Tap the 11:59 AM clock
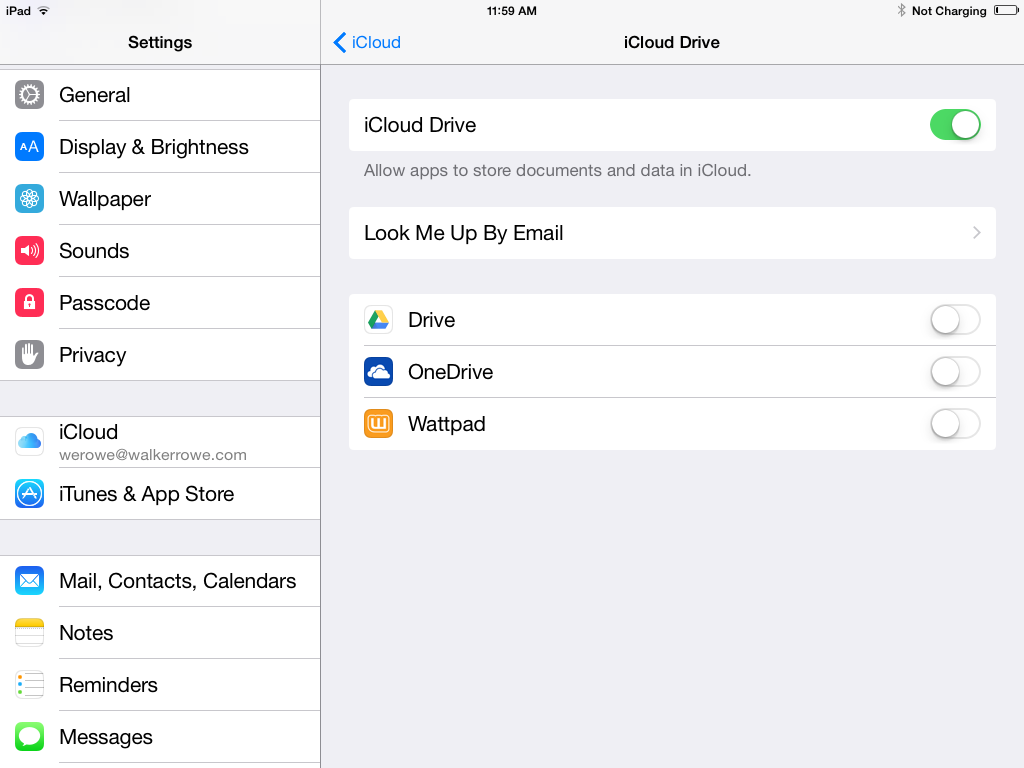 511,10
